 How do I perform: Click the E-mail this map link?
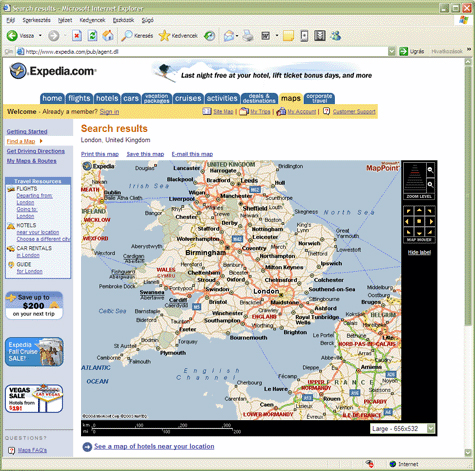[x=192, y=154]
